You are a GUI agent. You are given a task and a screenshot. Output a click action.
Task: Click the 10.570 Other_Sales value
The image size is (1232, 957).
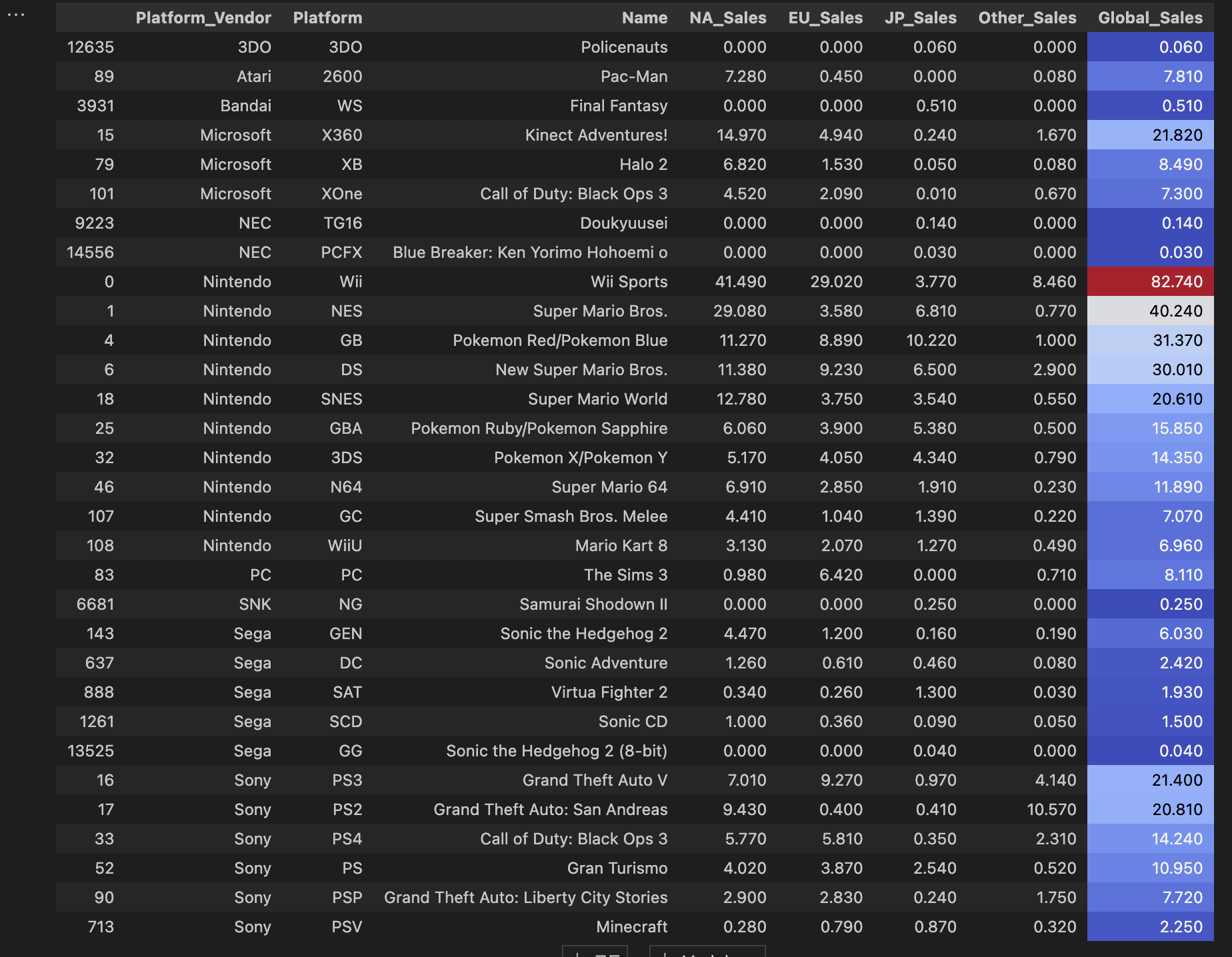click(1051, 810)
